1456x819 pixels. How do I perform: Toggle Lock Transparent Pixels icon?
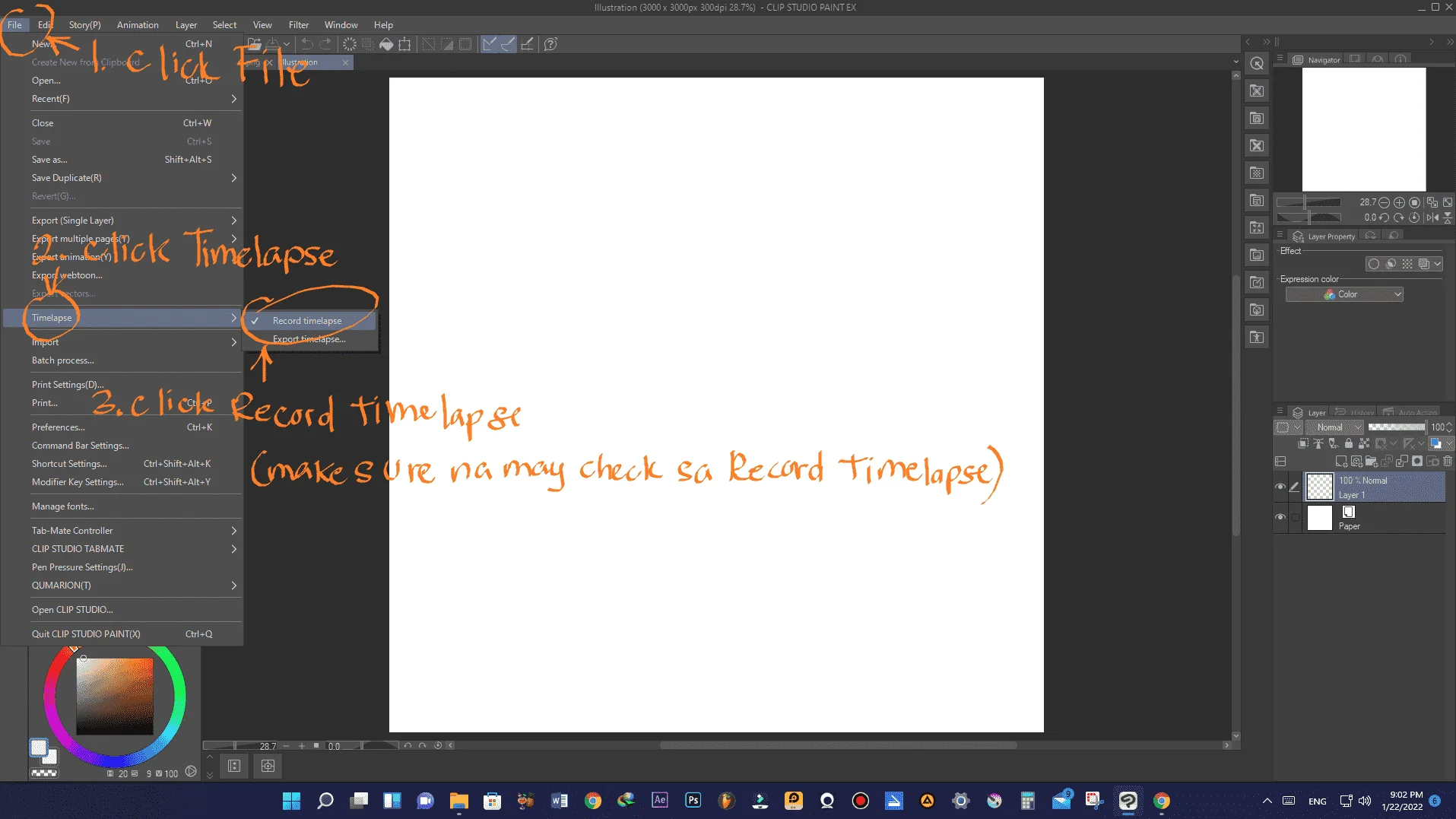[x=1364, y=443]
